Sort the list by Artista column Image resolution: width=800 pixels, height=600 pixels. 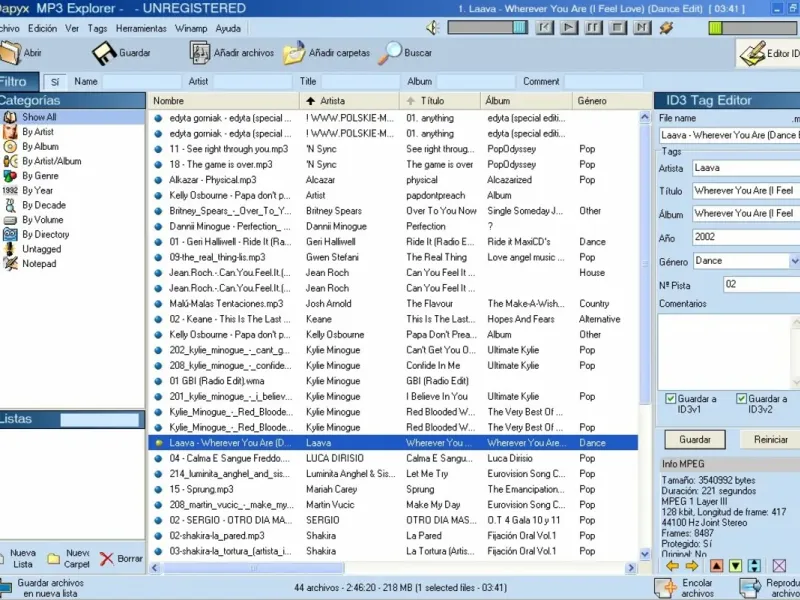[x=349, y=101]
